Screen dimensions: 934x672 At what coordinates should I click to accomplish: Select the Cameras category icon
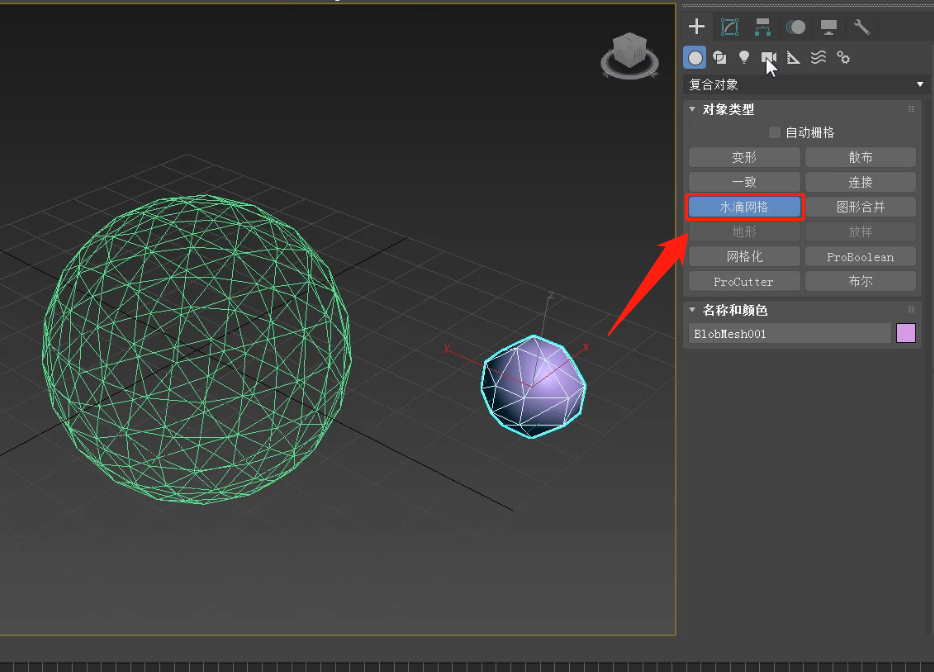click(x=768, y=58)
